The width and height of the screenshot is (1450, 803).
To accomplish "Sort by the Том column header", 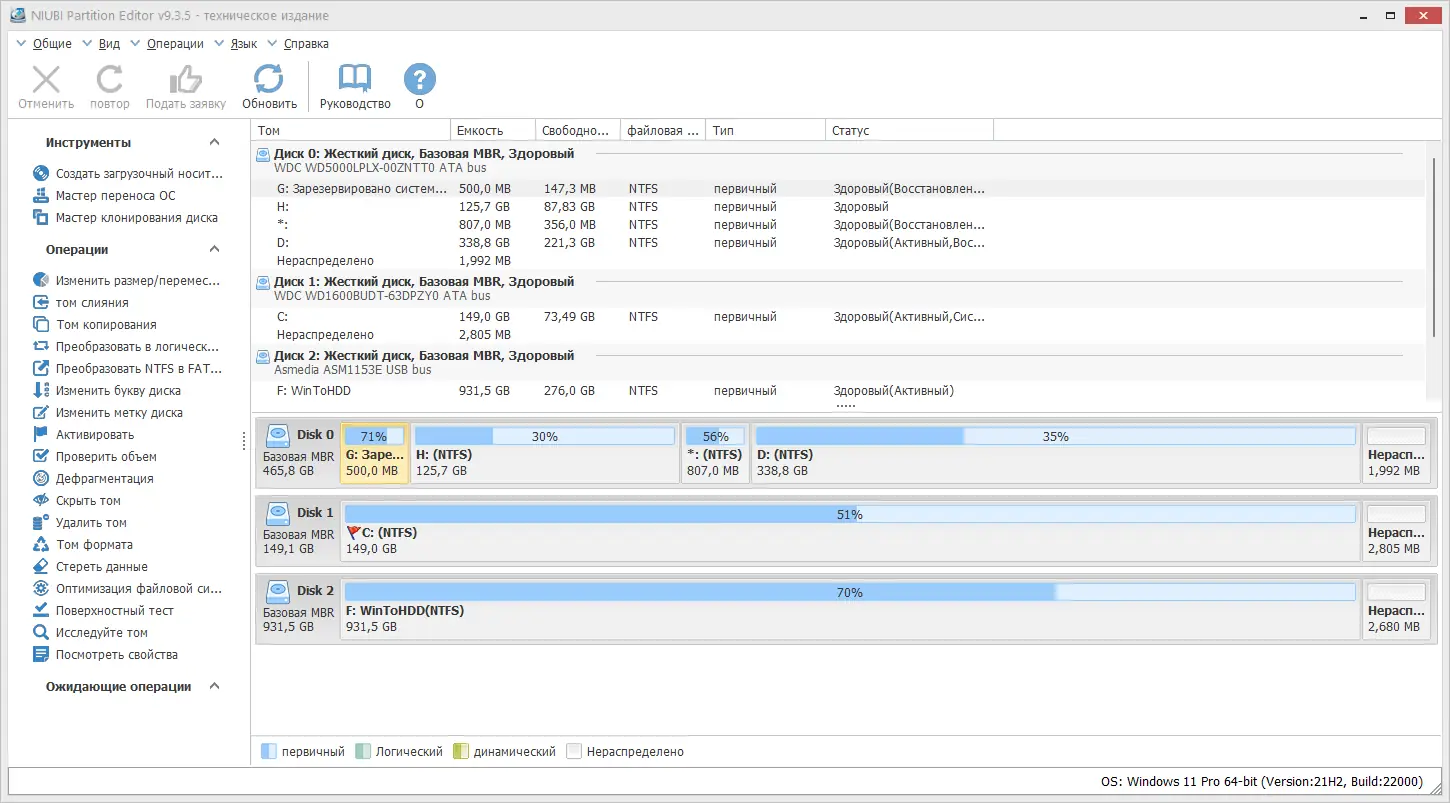I will click(x=351, y=131).
